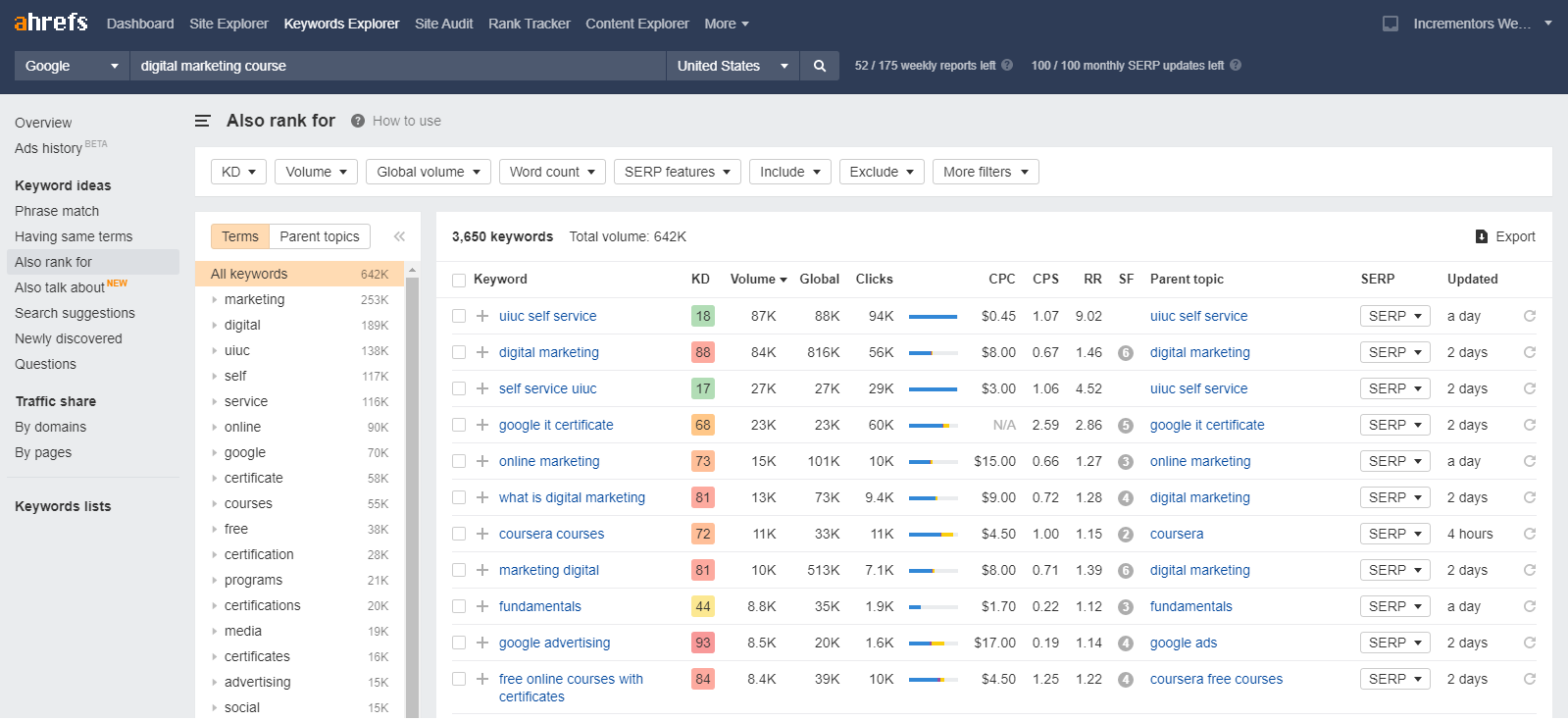The height and width of the screenshot is (721, 1568).
Task: Click the question mark icon before How to use
Action: click(x=358, y=121)
